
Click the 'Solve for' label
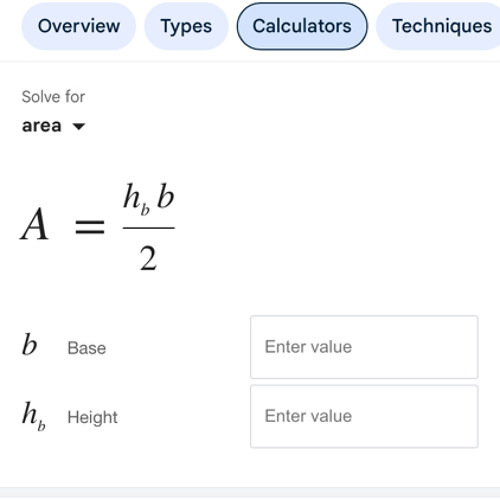(x=53, y=97)
